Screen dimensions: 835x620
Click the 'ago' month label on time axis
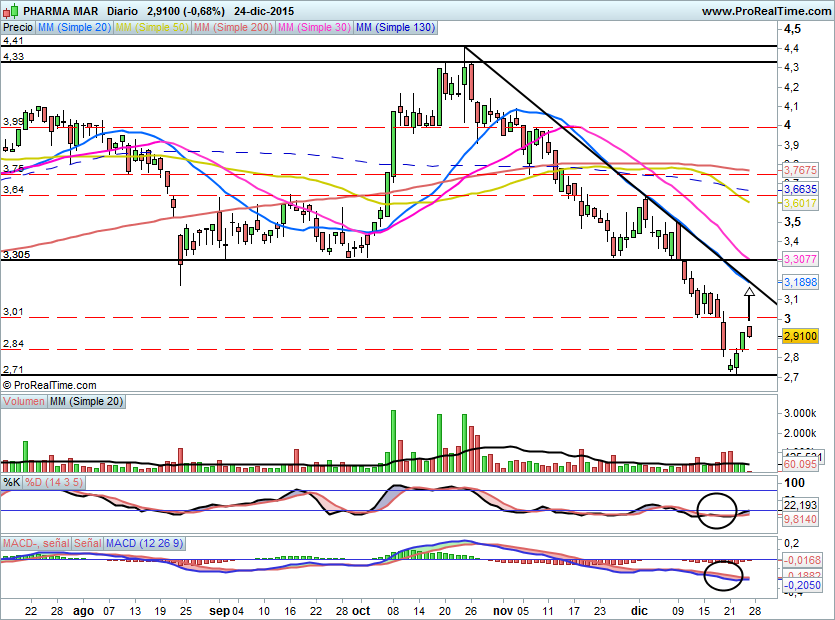[83, 611]
